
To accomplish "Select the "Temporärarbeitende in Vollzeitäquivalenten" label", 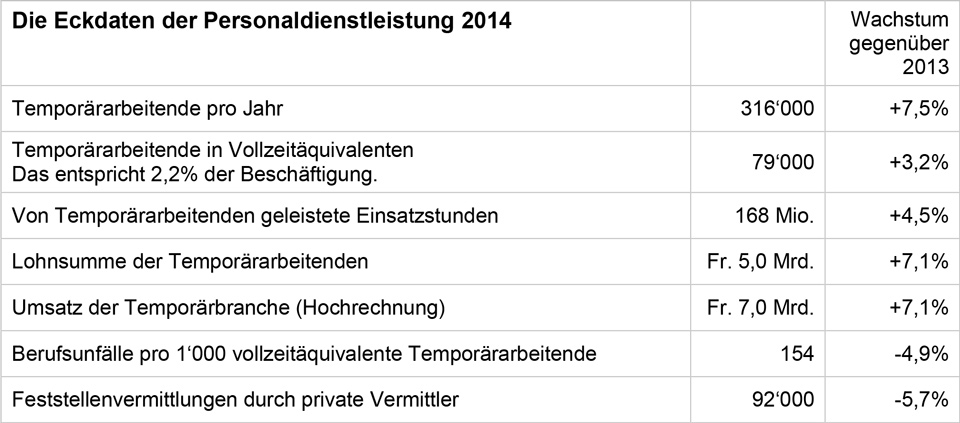I will 212,150.
